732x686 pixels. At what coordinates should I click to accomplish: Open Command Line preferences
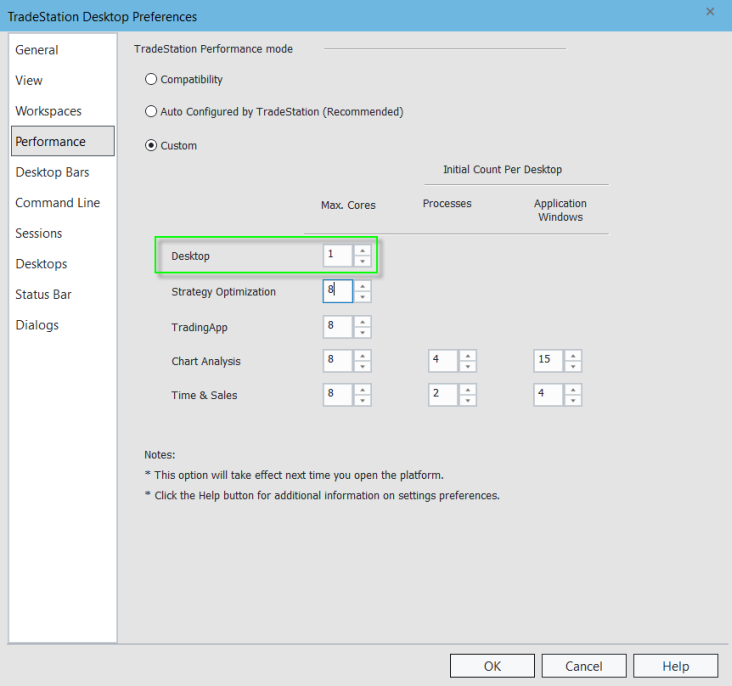(x=58, y=203)
